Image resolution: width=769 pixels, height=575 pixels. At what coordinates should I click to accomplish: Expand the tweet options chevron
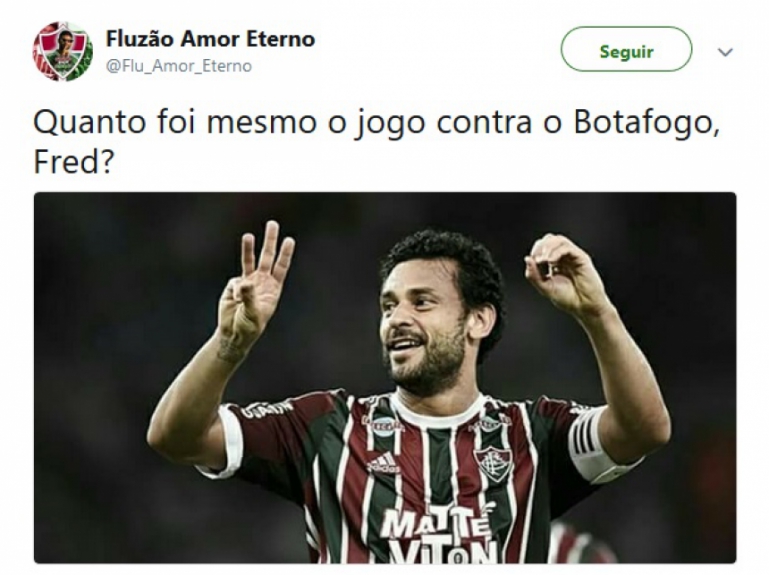coord(725,52)
